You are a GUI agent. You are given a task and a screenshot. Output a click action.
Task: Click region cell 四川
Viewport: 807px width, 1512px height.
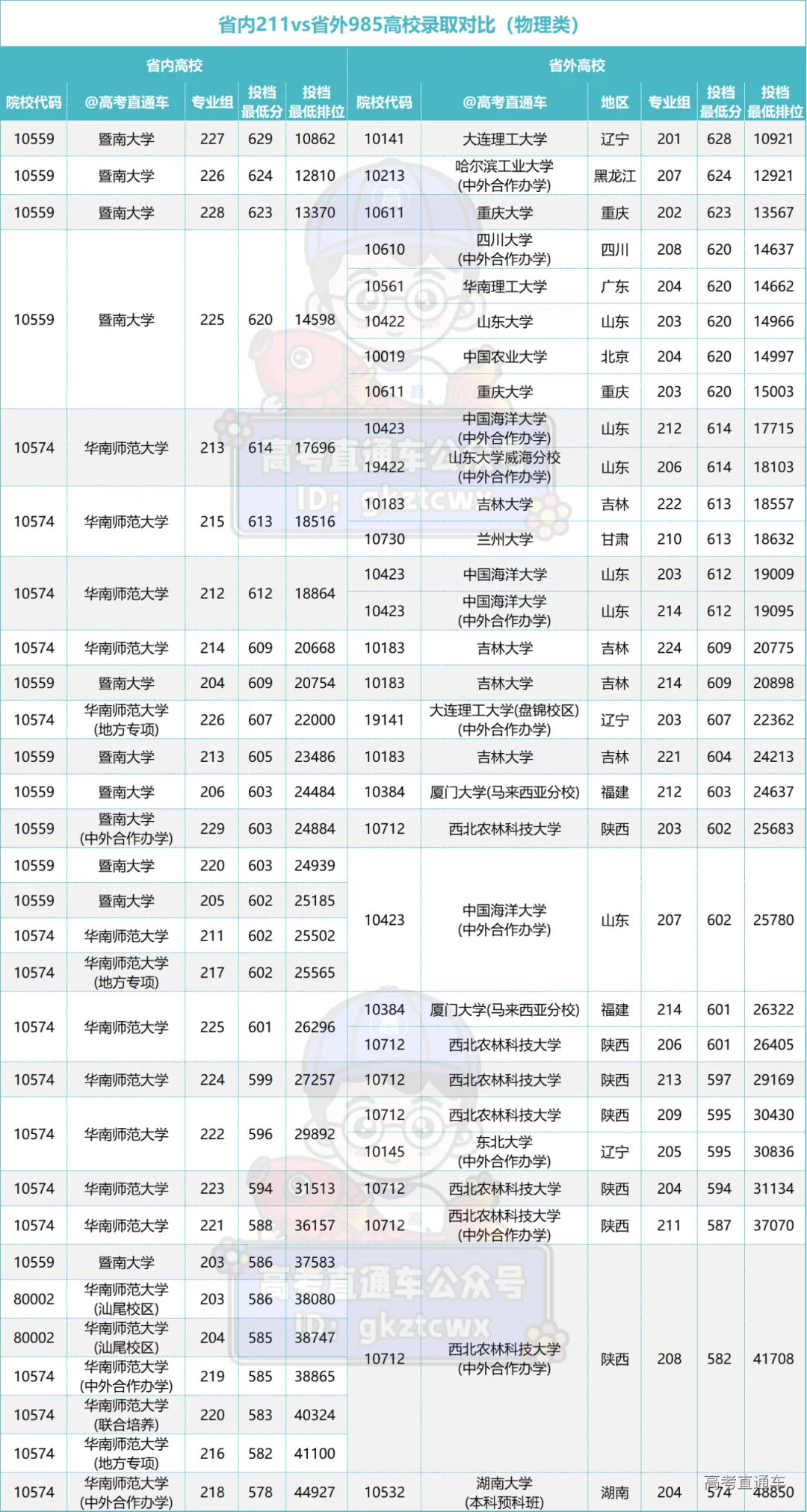[x=614, y=250]
